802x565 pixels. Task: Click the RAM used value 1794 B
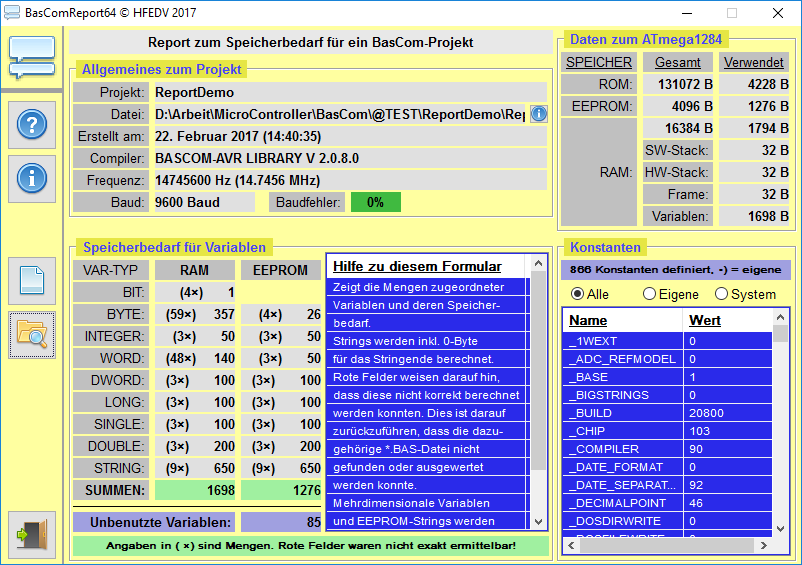753,128
